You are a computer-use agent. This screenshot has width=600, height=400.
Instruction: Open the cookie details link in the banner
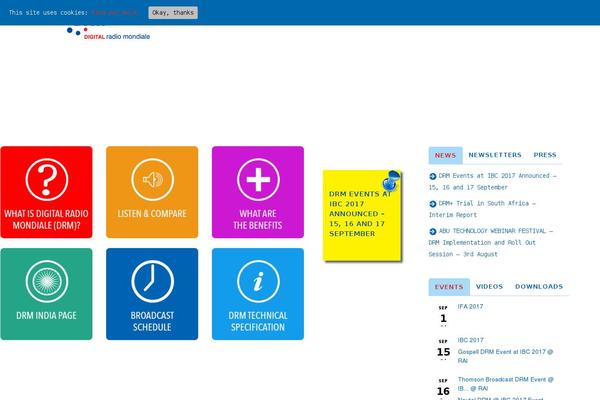pos(115,13)
